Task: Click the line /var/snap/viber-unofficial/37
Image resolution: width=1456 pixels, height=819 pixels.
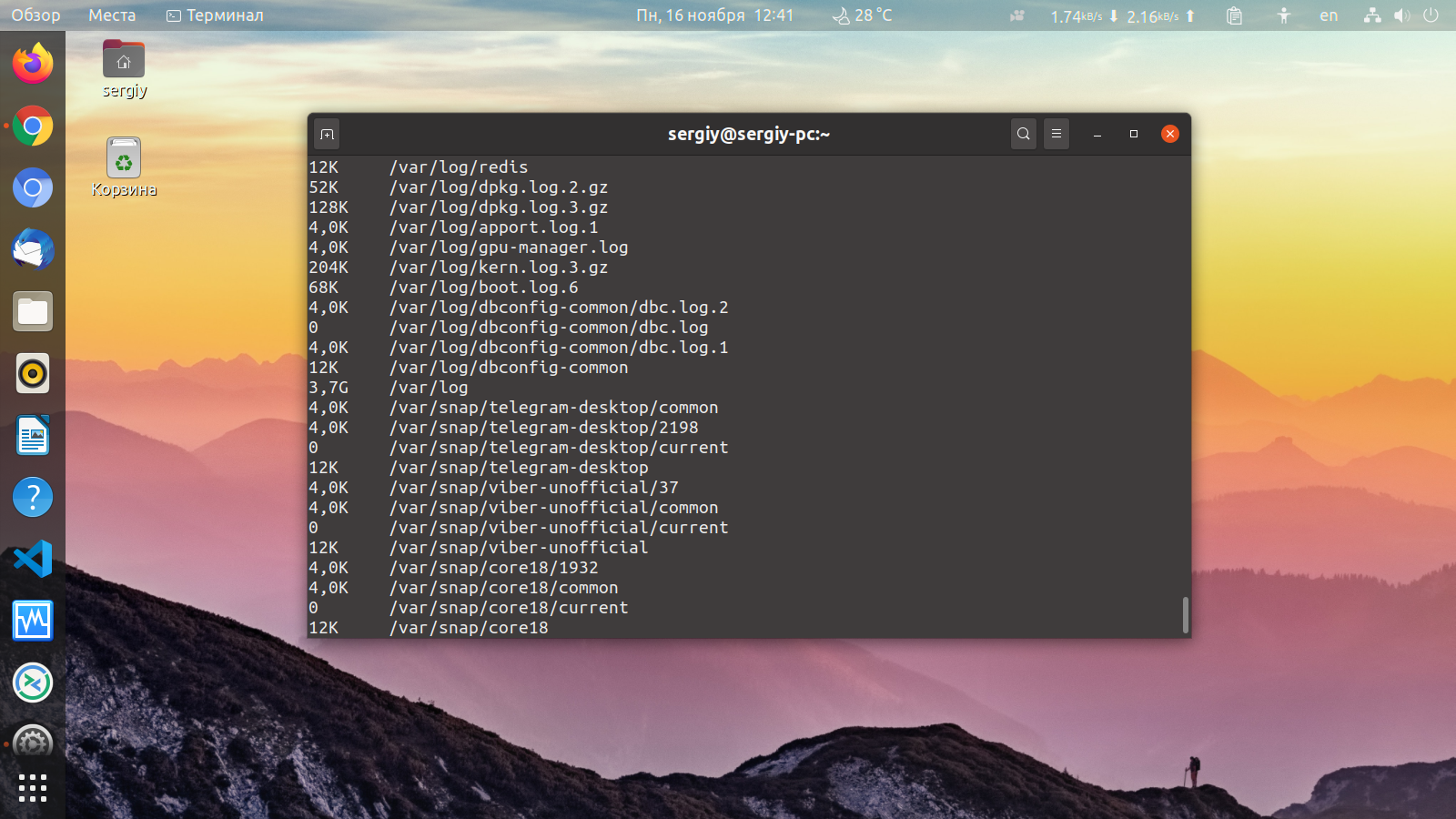Action: click(x=534, y=488)
